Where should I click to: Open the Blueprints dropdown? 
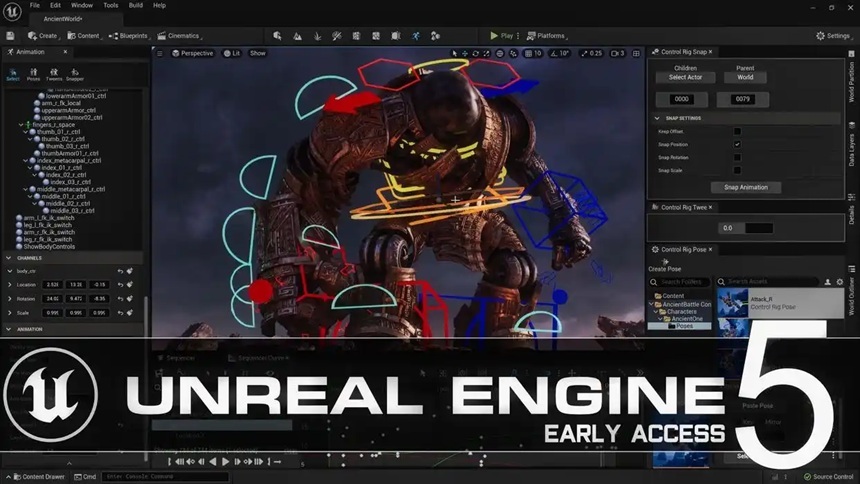pyautogui.click(x=129, y=36)
